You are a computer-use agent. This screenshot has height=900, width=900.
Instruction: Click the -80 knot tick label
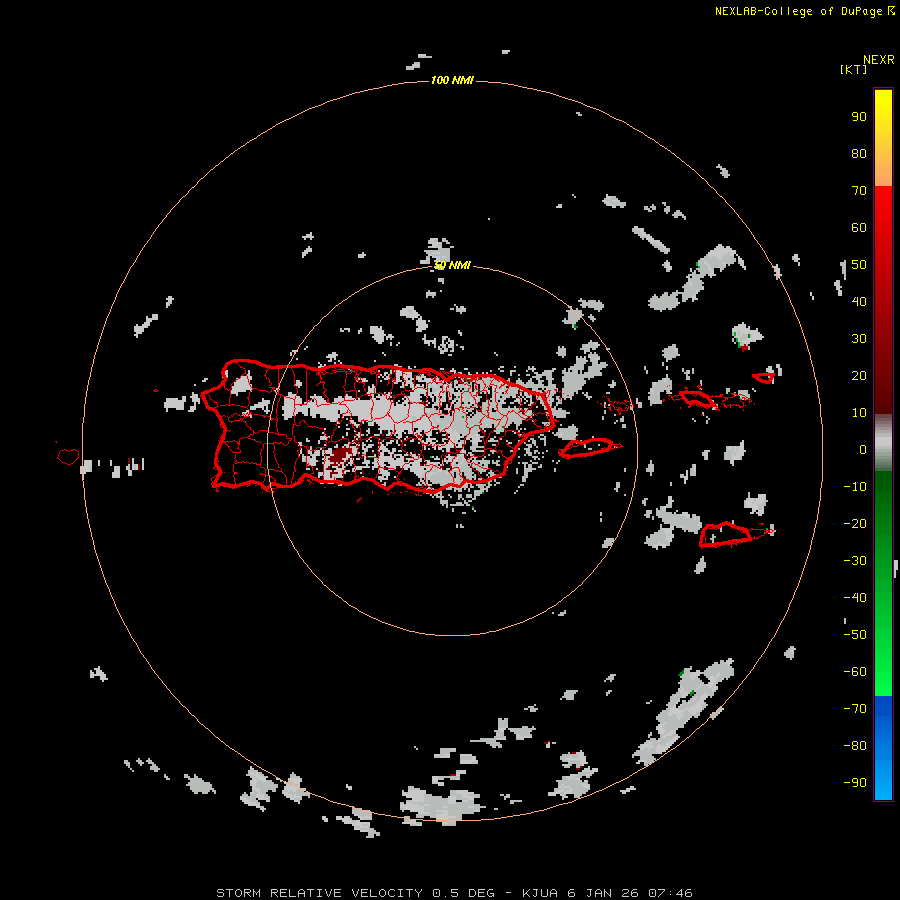point(855,746)
